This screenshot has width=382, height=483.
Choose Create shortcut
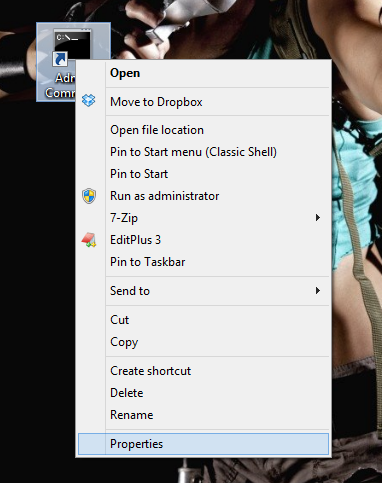203,371
